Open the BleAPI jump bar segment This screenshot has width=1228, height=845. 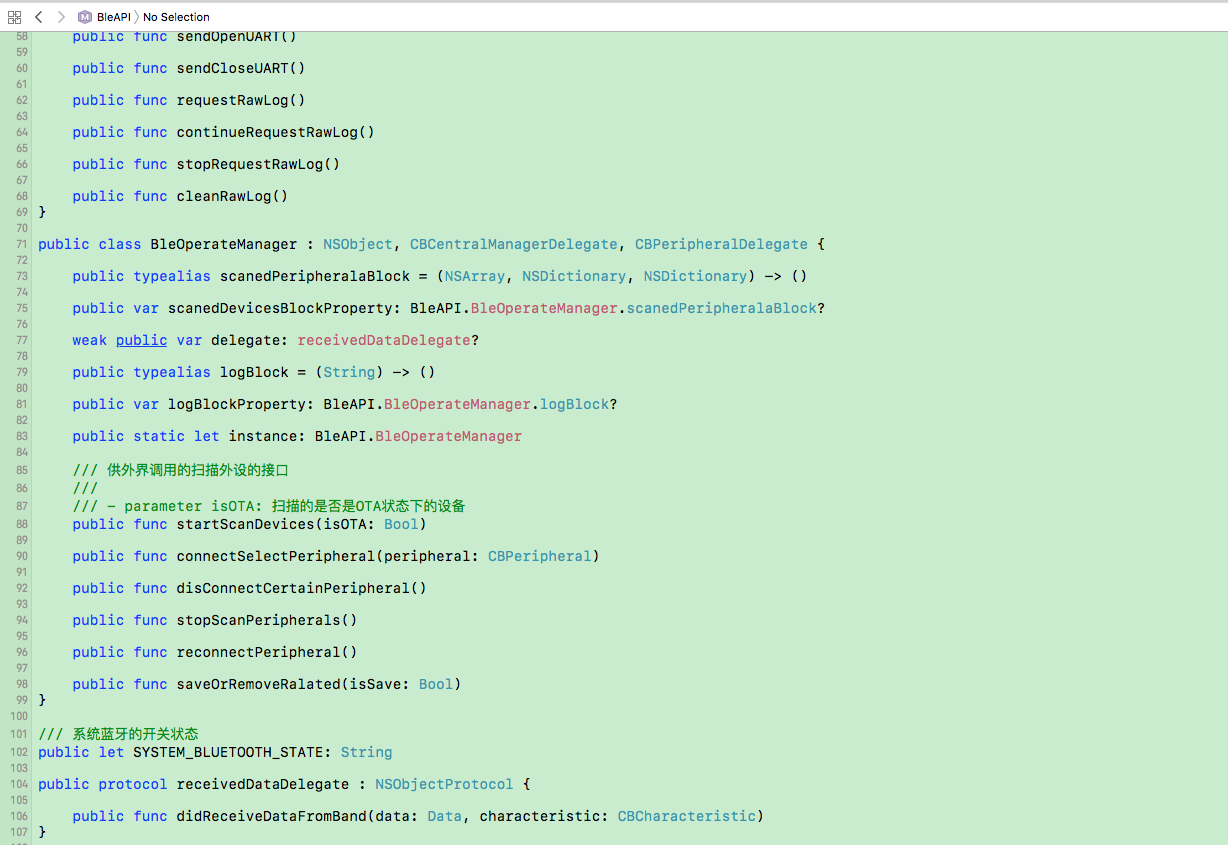click(x=113, y=17)
